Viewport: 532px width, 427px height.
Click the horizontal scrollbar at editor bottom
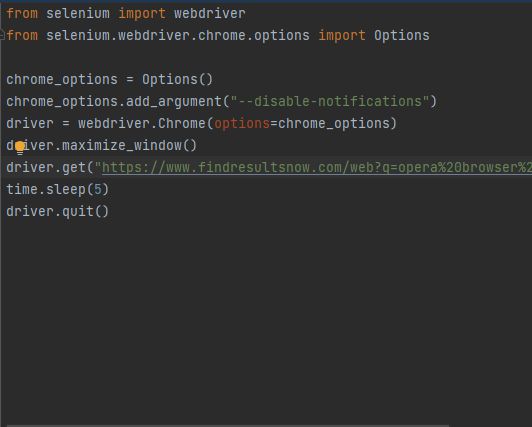[228, 425]
